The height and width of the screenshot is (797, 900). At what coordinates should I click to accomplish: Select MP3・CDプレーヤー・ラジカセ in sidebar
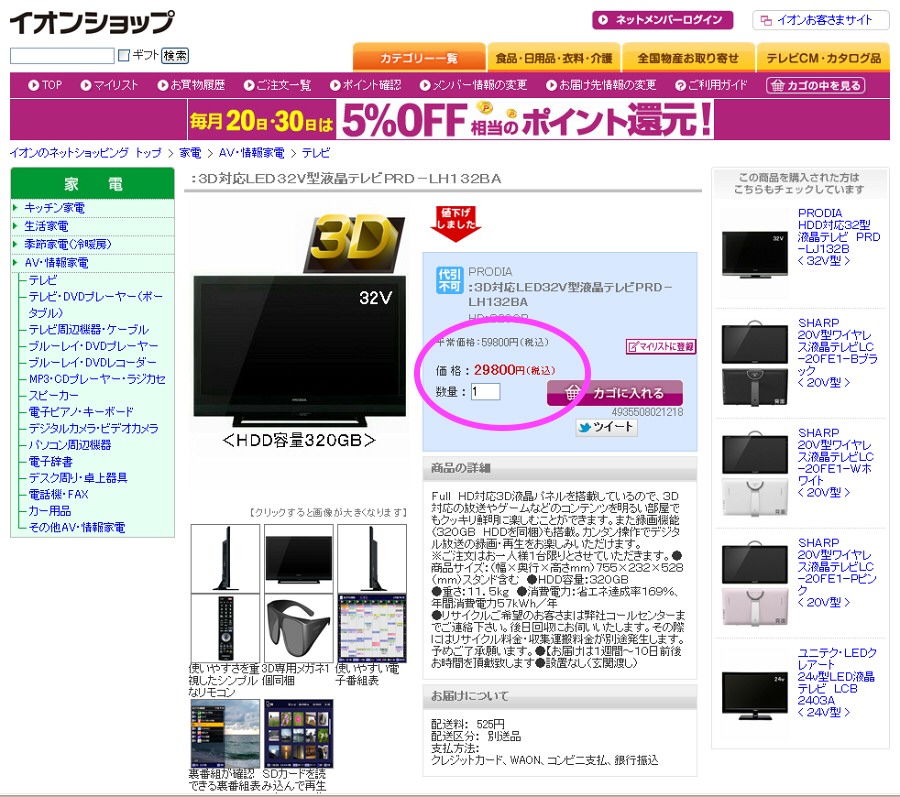97,379
